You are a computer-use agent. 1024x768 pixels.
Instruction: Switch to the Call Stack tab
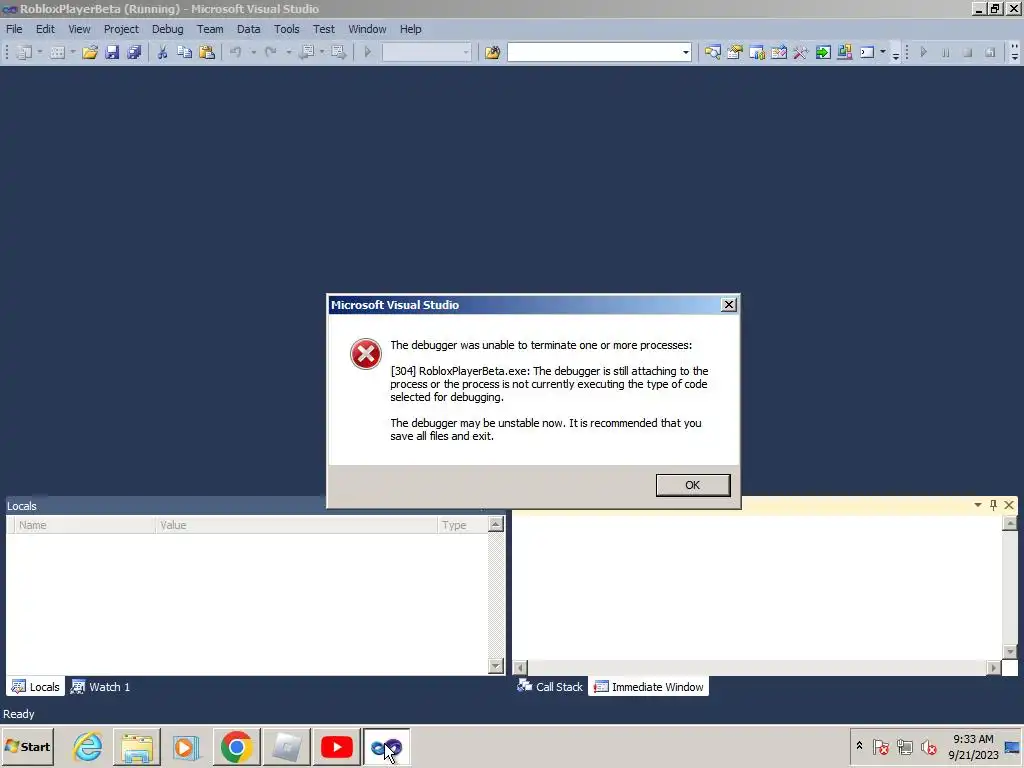pos(550,687)
